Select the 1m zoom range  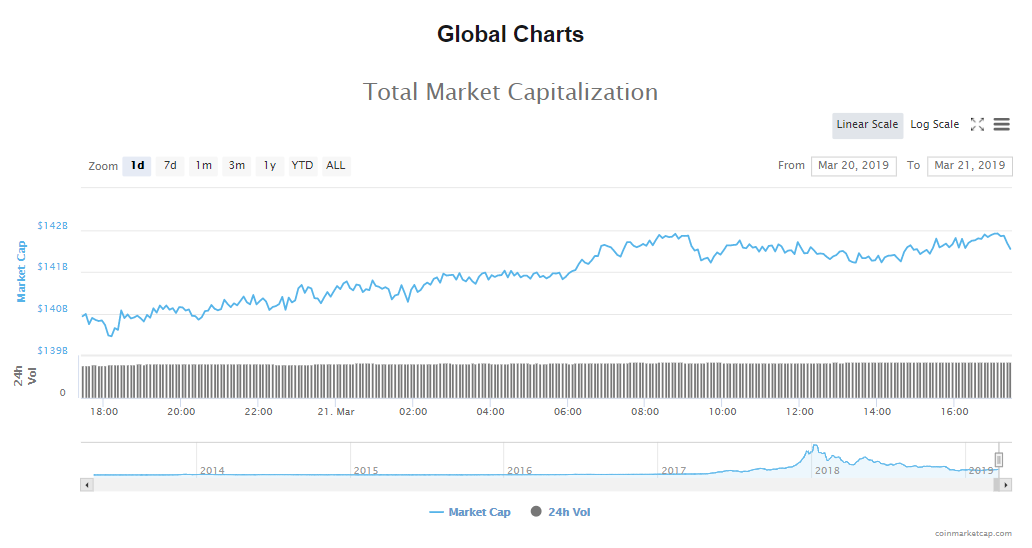[x=203, y=166]
